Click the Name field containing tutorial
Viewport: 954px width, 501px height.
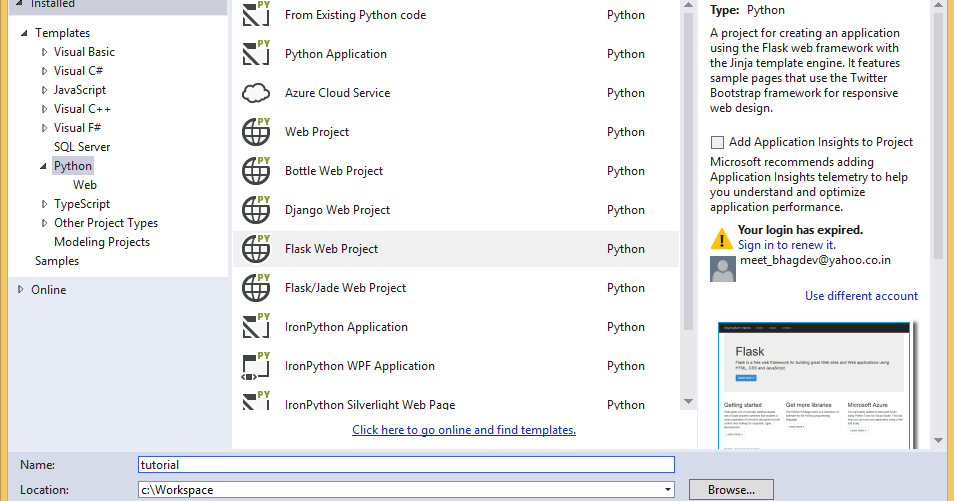coord(406,464)
